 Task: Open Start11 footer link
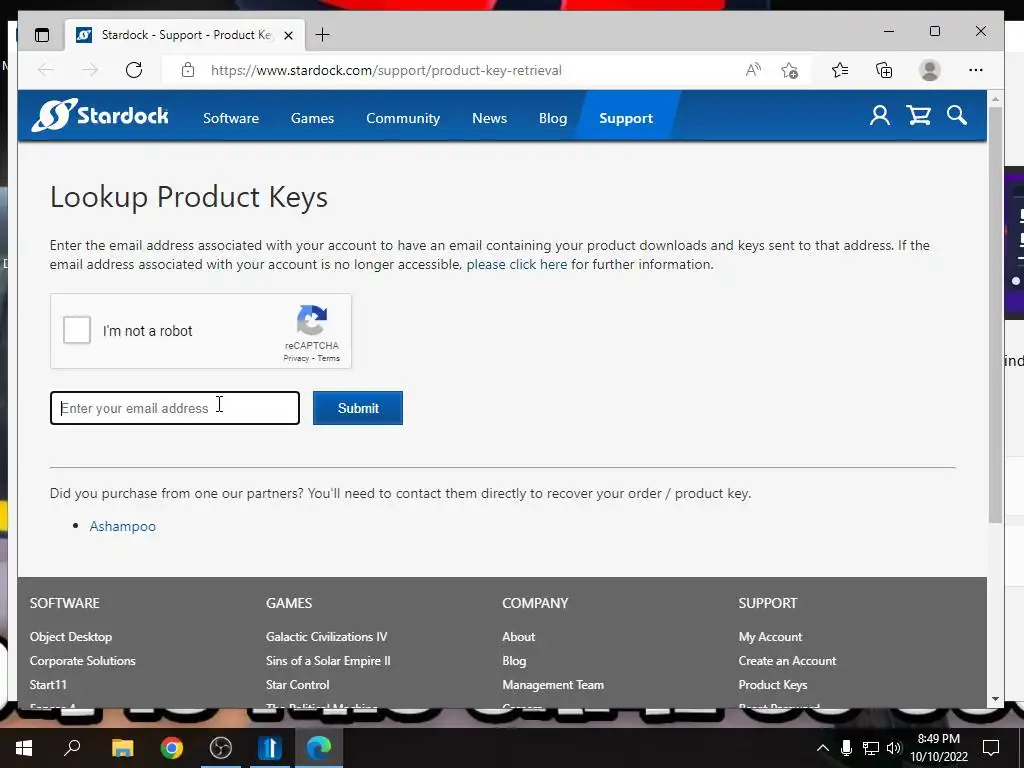(48, 685)
